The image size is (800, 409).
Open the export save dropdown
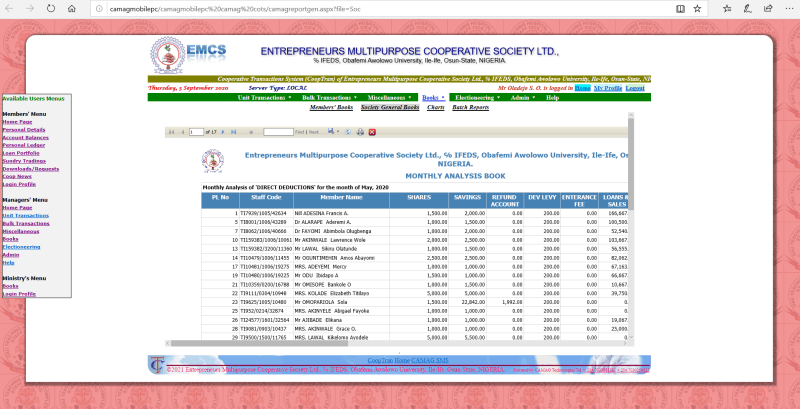[x=334, y=132]
